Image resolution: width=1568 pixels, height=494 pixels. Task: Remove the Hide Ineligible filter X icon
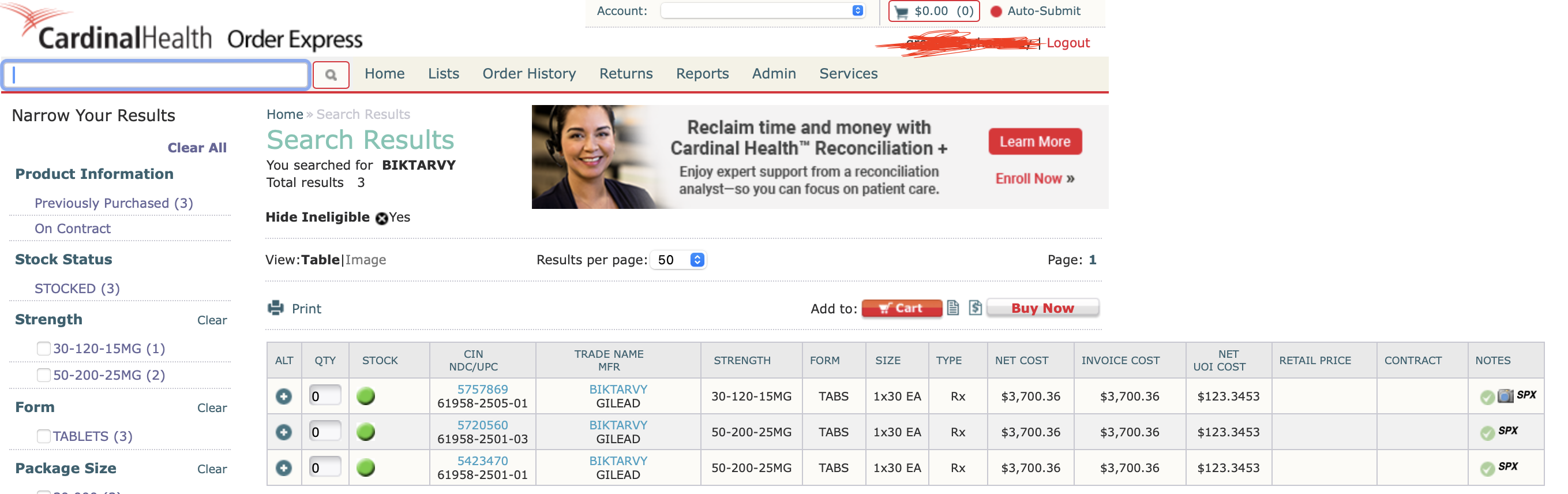tap(382, 219)
